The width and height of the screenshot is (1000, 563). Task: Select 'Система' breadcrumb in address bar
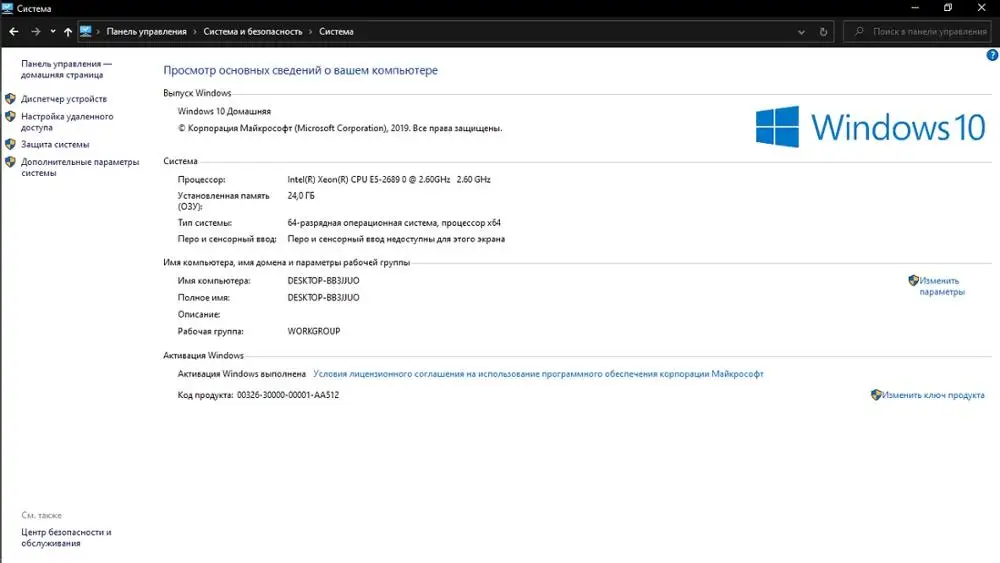(x=336, y=31)
